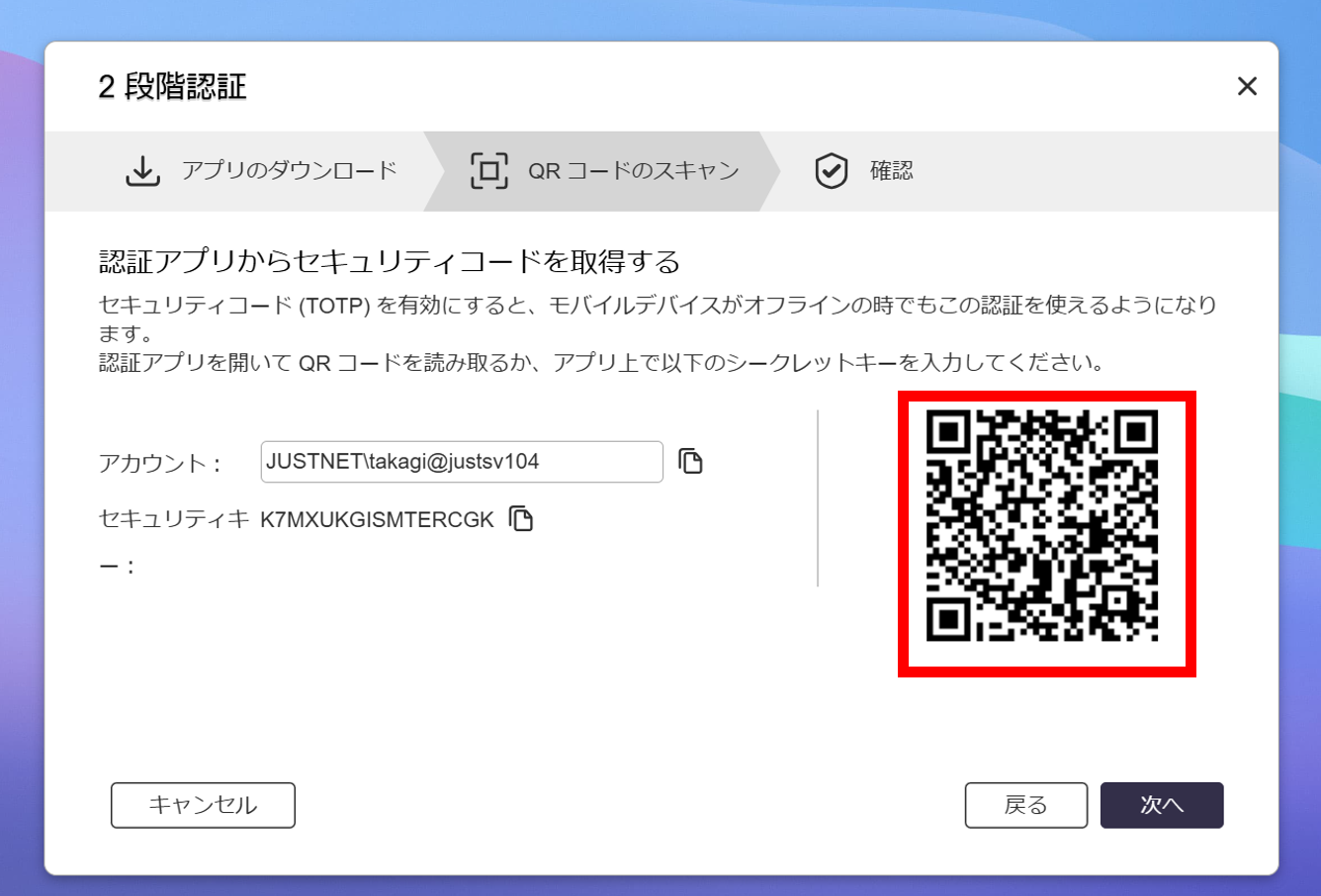Close the 2 段階認証 dialog
Viewport: 1321px width, 896px height.
coord(1247,86)
